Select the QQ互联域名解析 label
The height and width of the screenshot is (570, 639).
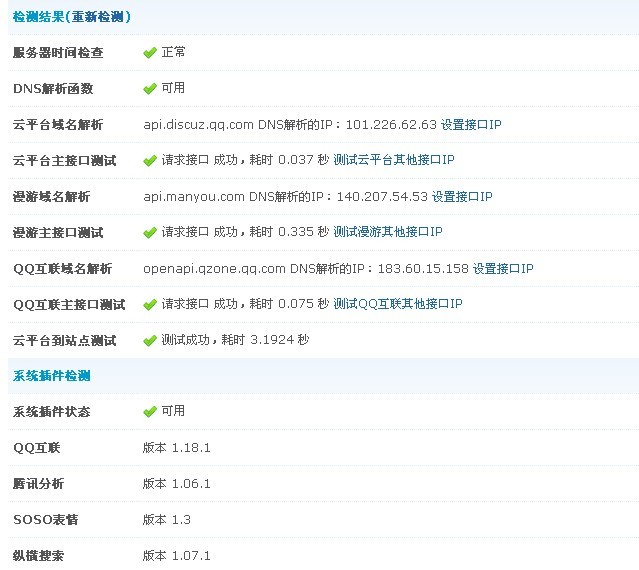coord(62,268)
